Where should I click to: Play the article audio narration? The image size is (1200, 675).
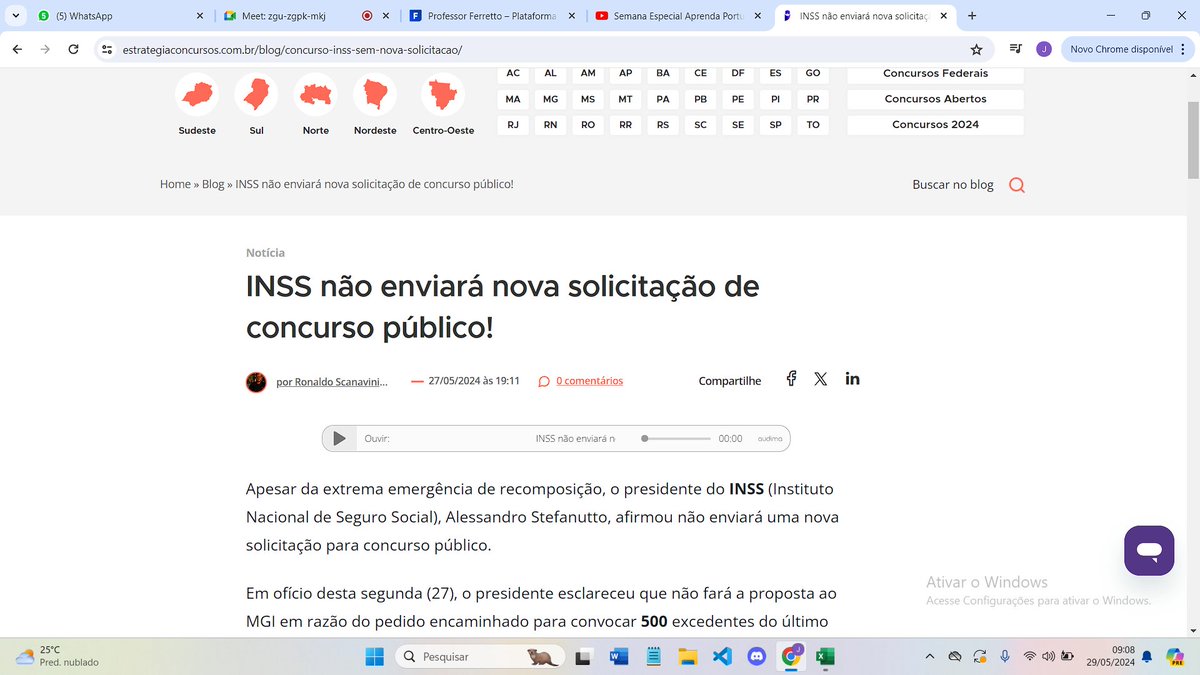[x=339, y=438]
